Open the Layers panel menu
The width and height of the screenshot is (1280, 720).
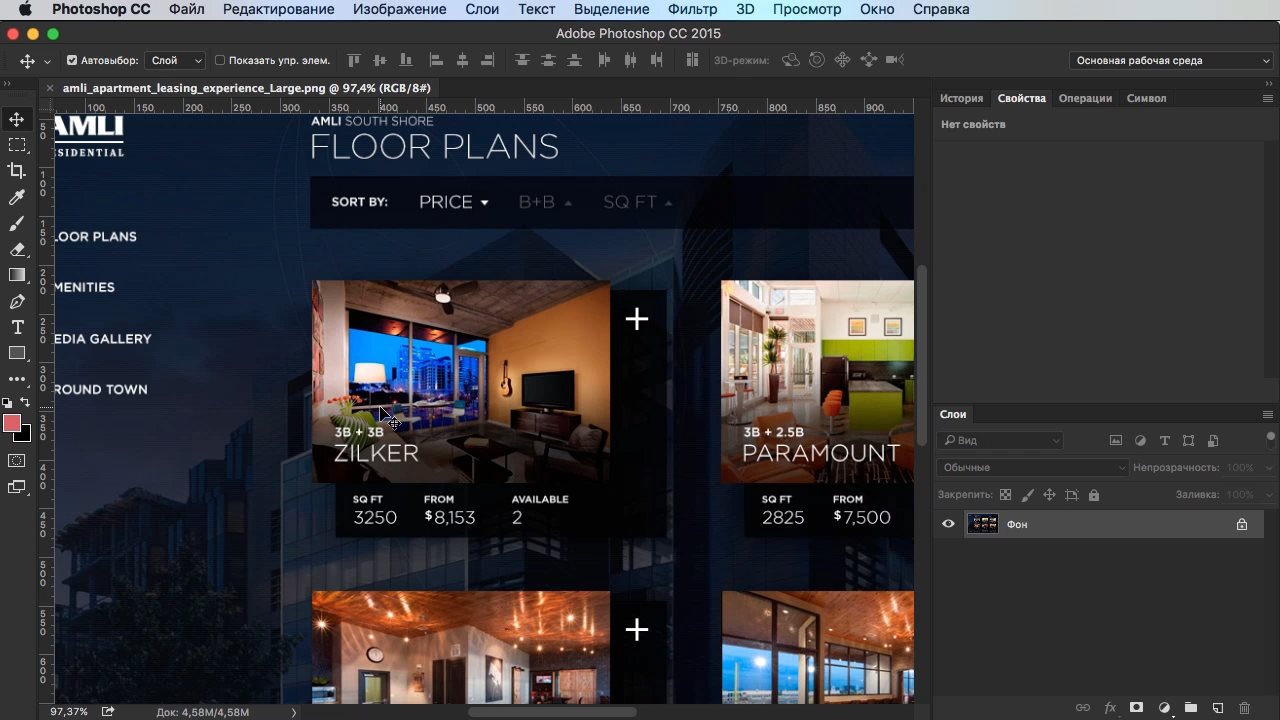pos(1268,414)
